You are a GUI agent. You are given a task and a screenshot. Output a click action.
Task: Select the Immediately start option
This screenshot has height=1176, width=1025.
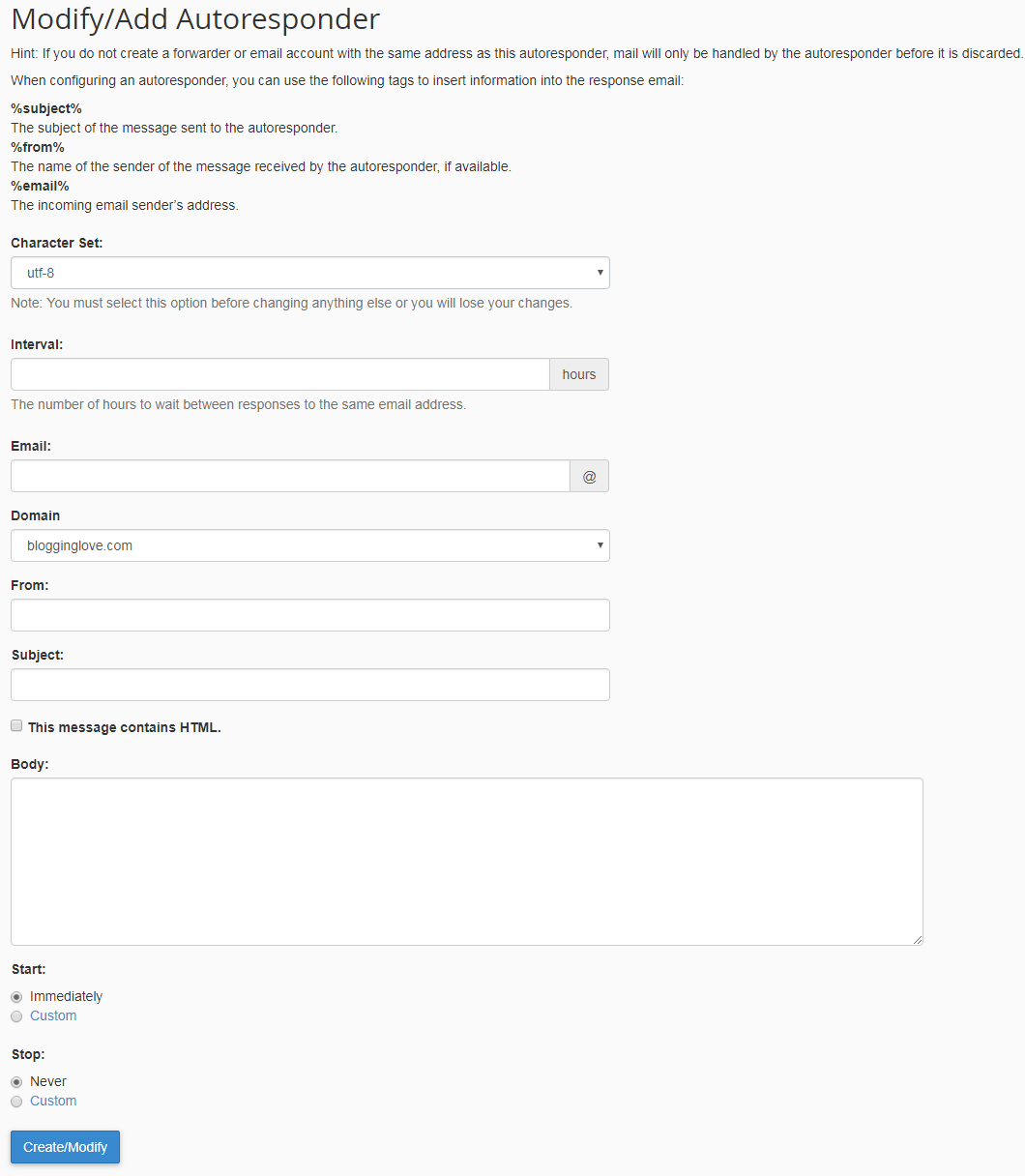[x=15, y=996]
